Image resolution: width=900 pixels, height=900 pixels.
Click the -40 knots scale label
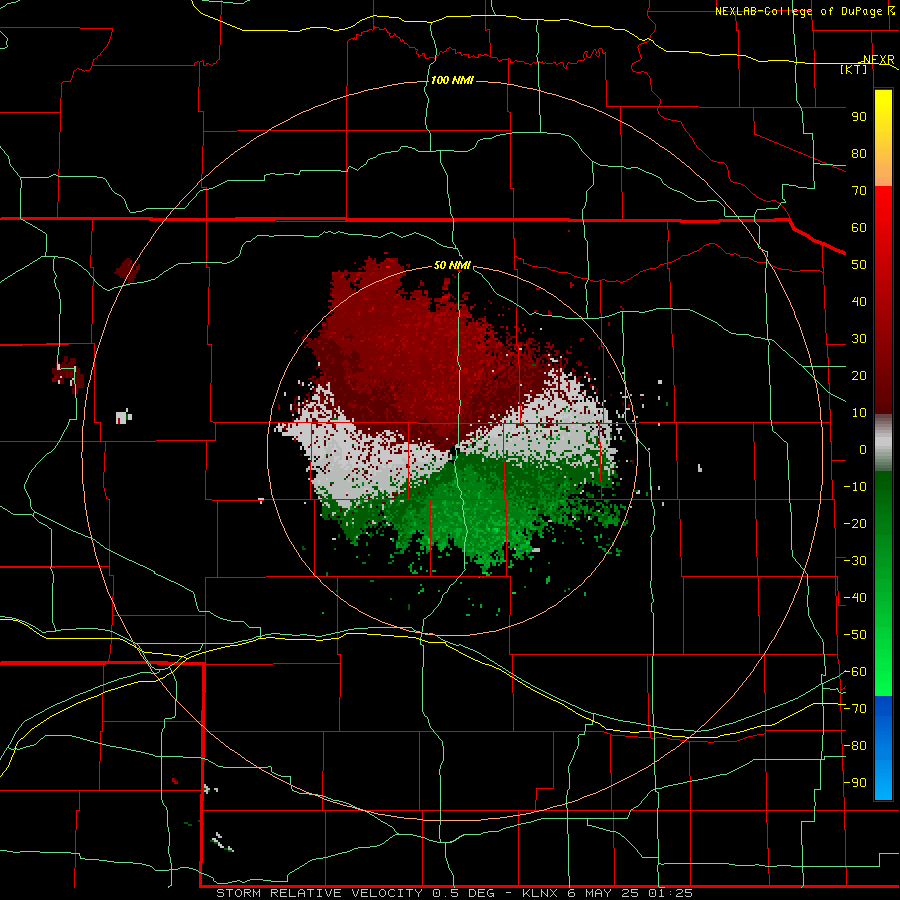[855, 598]
